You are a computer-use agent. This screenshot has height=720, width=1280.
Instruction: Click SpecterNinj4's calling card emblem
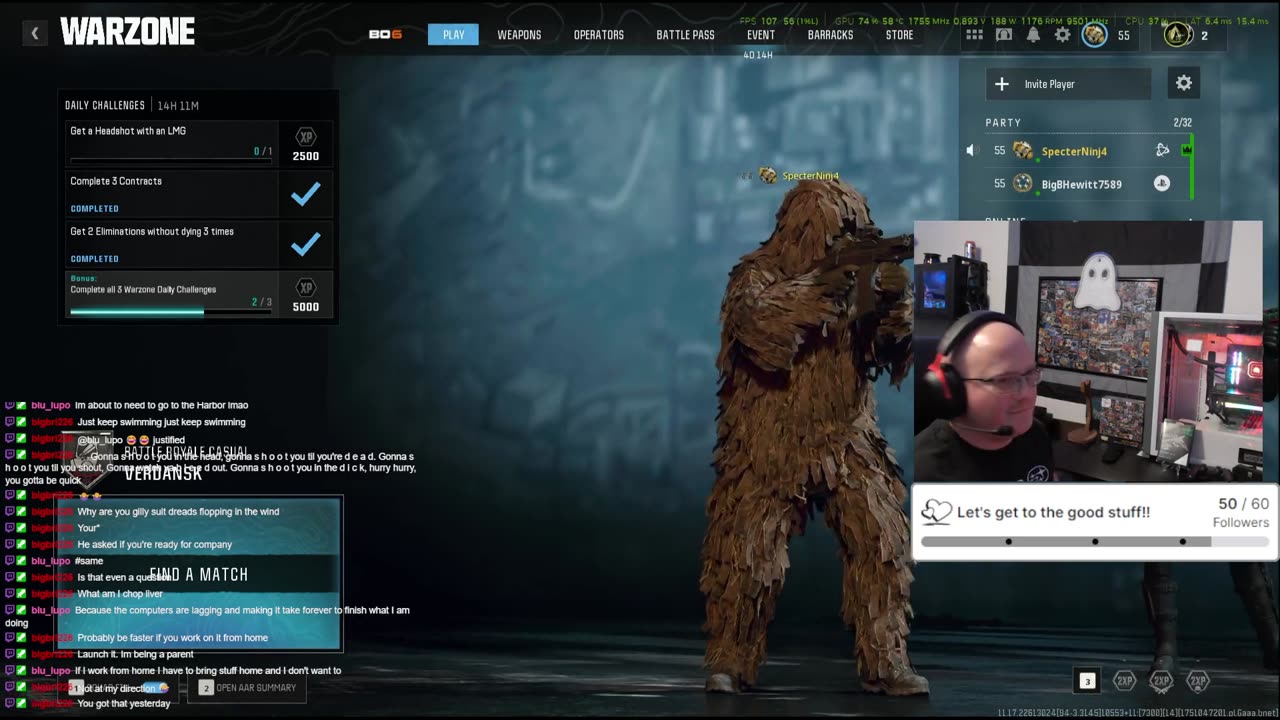(1023, 151)
